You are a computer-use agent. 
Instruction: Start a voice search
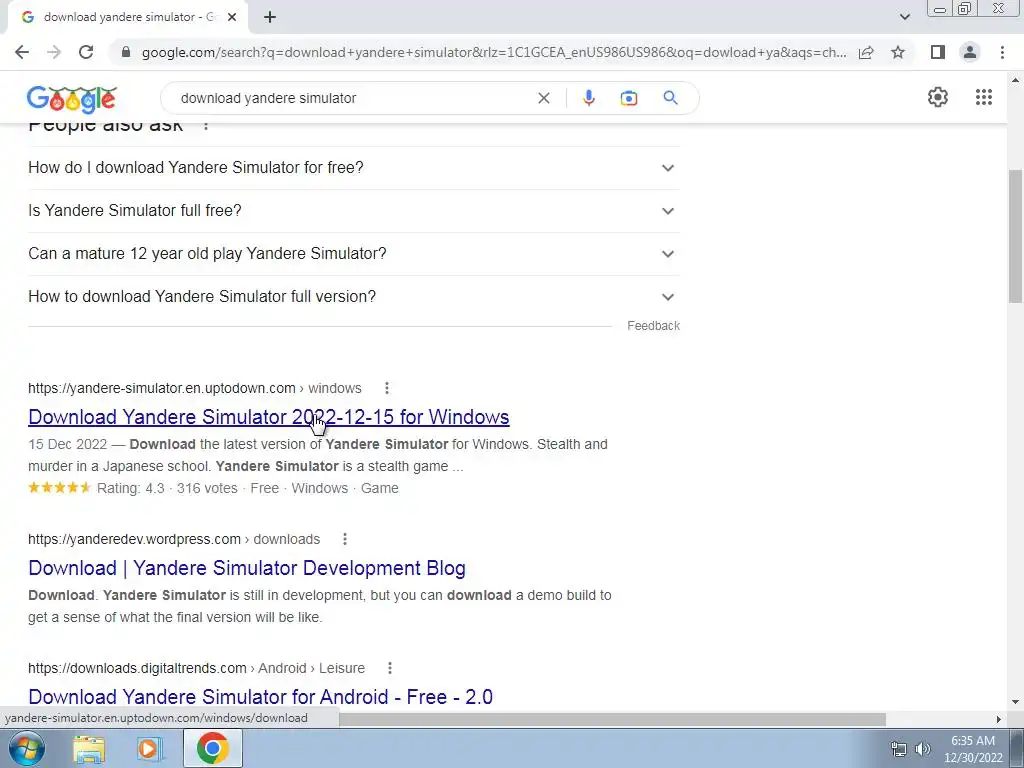click(x=588, y=98)
